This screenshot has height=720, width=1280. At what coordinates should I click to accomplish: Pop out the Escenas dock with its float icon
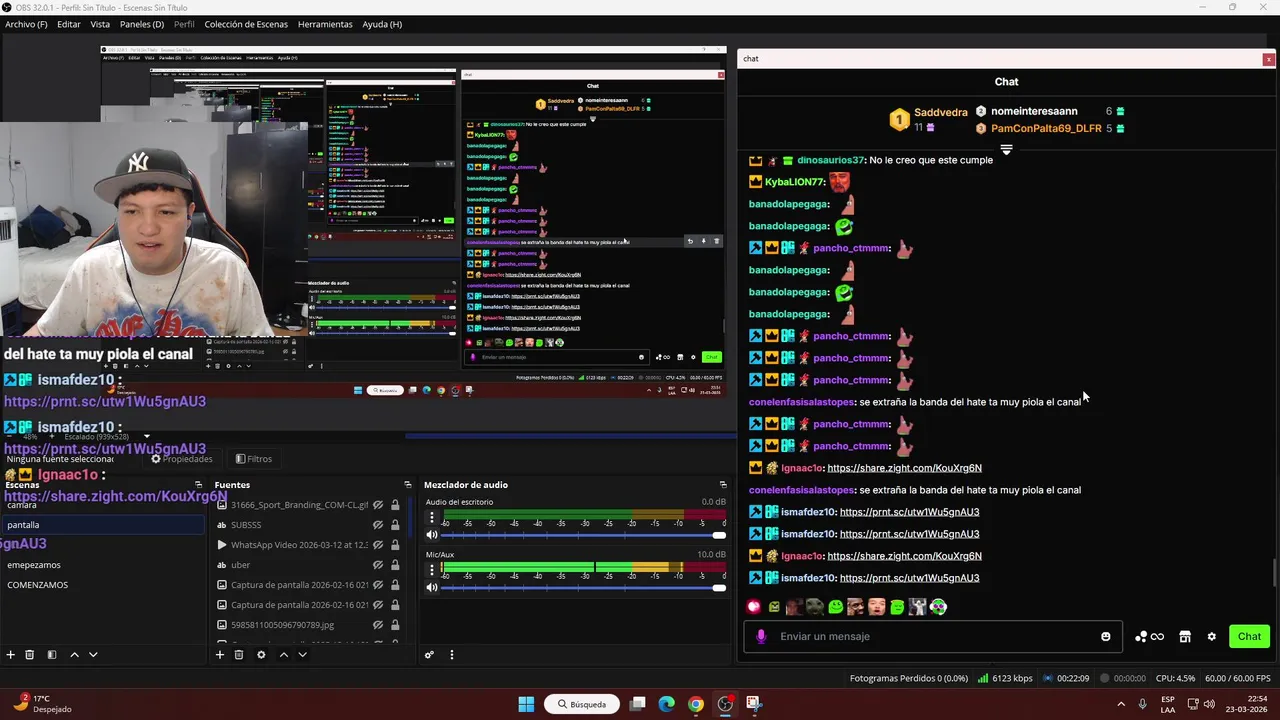pyautogui.click(x=198, y=485)
